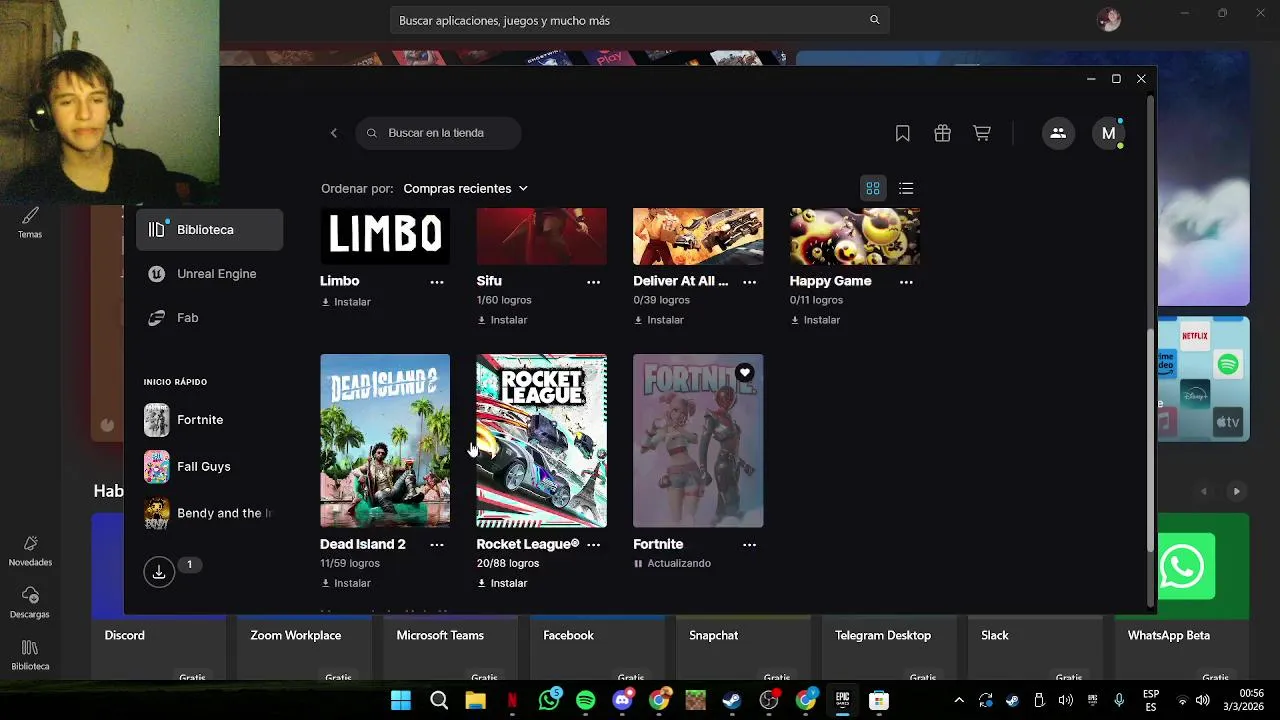Image resolution: width=1280 pixels, height=720 pixels.
Task: Open Telegram Desktop tile in Microsoft Store
Action: [890, 650]
